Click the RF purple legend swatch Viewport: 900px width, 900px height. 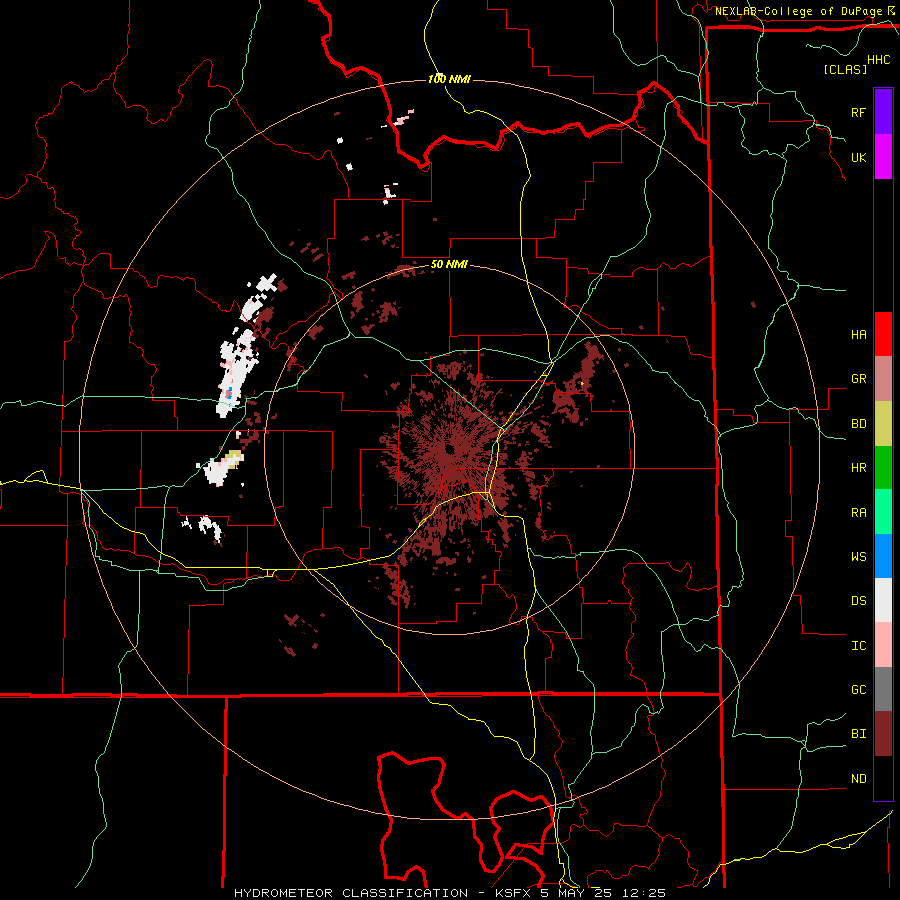pyautogui.click(x=883, y=112)
